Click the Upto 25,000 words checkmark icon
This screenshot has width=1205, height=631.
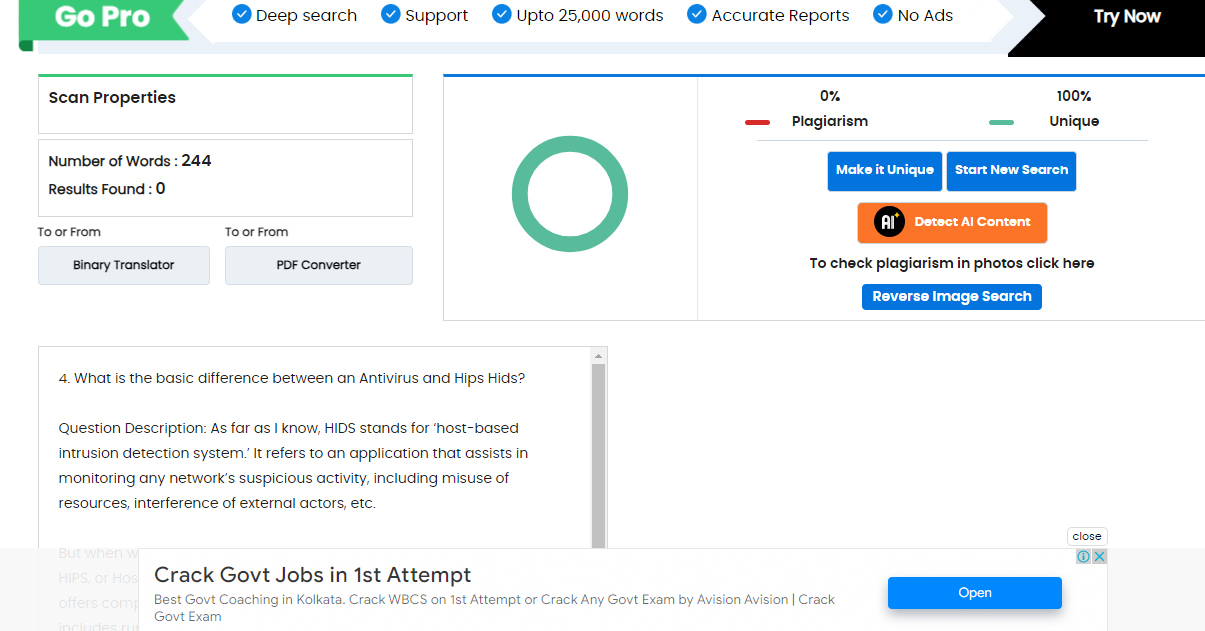[502, 14]
